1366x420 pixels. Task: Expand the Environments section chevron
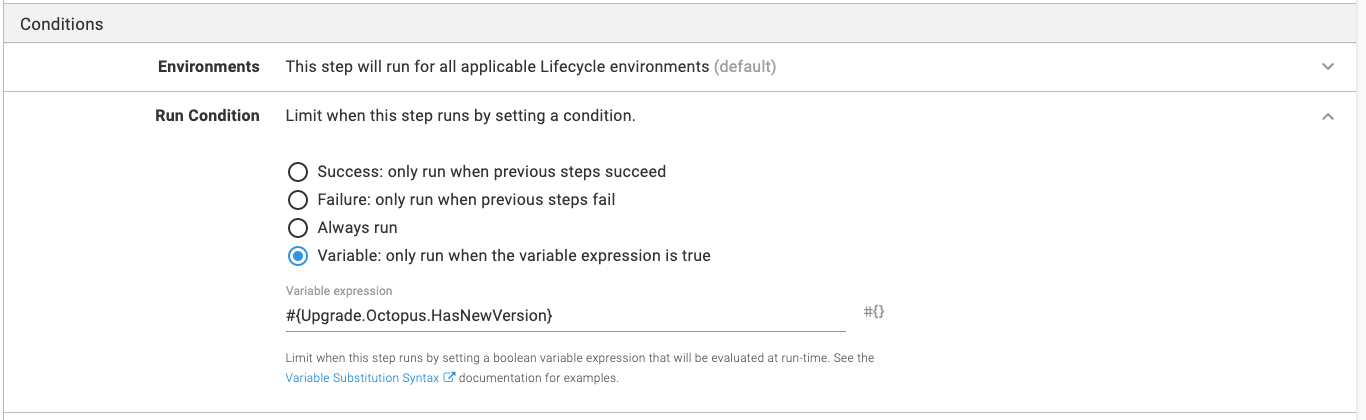click(x=1328, y=67)
